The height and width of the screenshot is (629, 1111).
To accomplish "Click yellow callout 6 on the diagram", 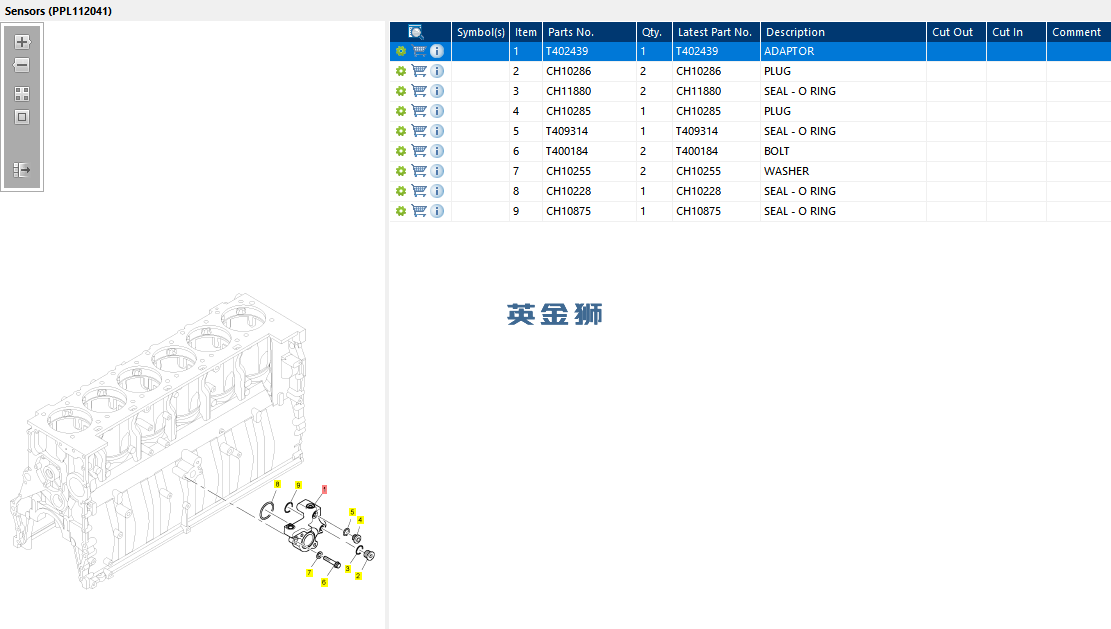I will coord(324,582).
